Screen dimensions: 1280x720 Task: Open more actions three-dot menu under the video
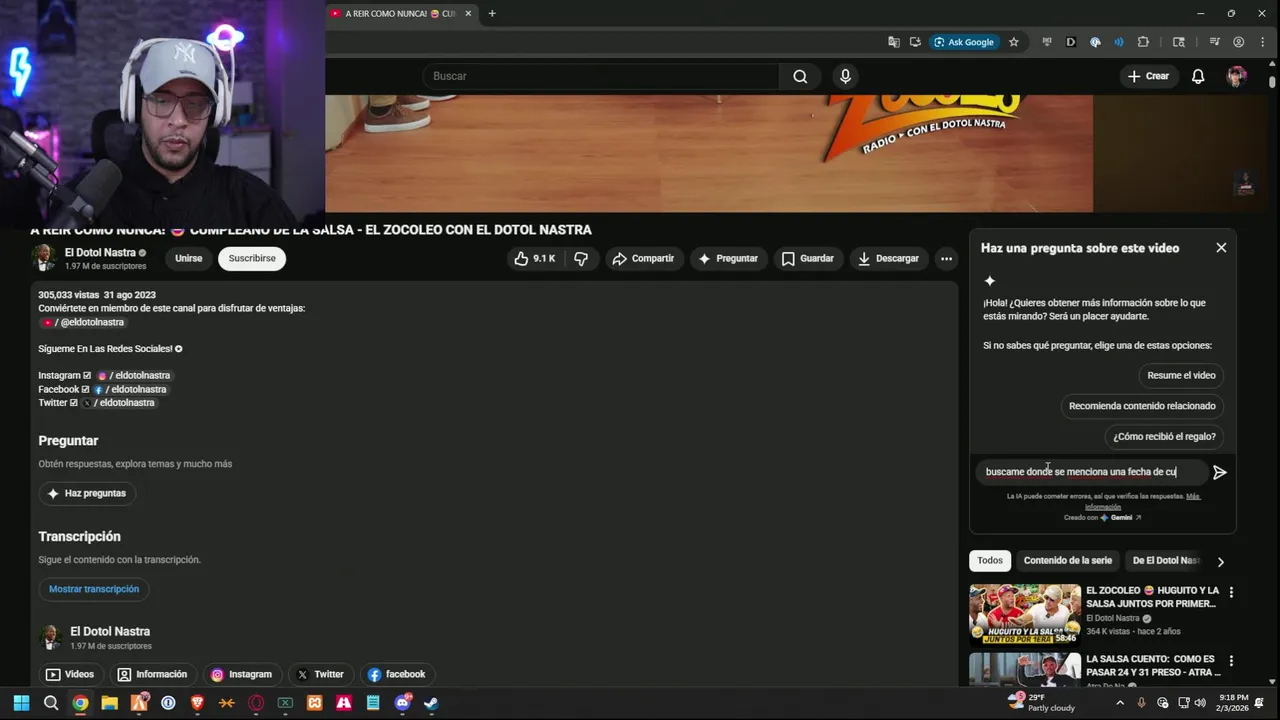coord(946,258)
